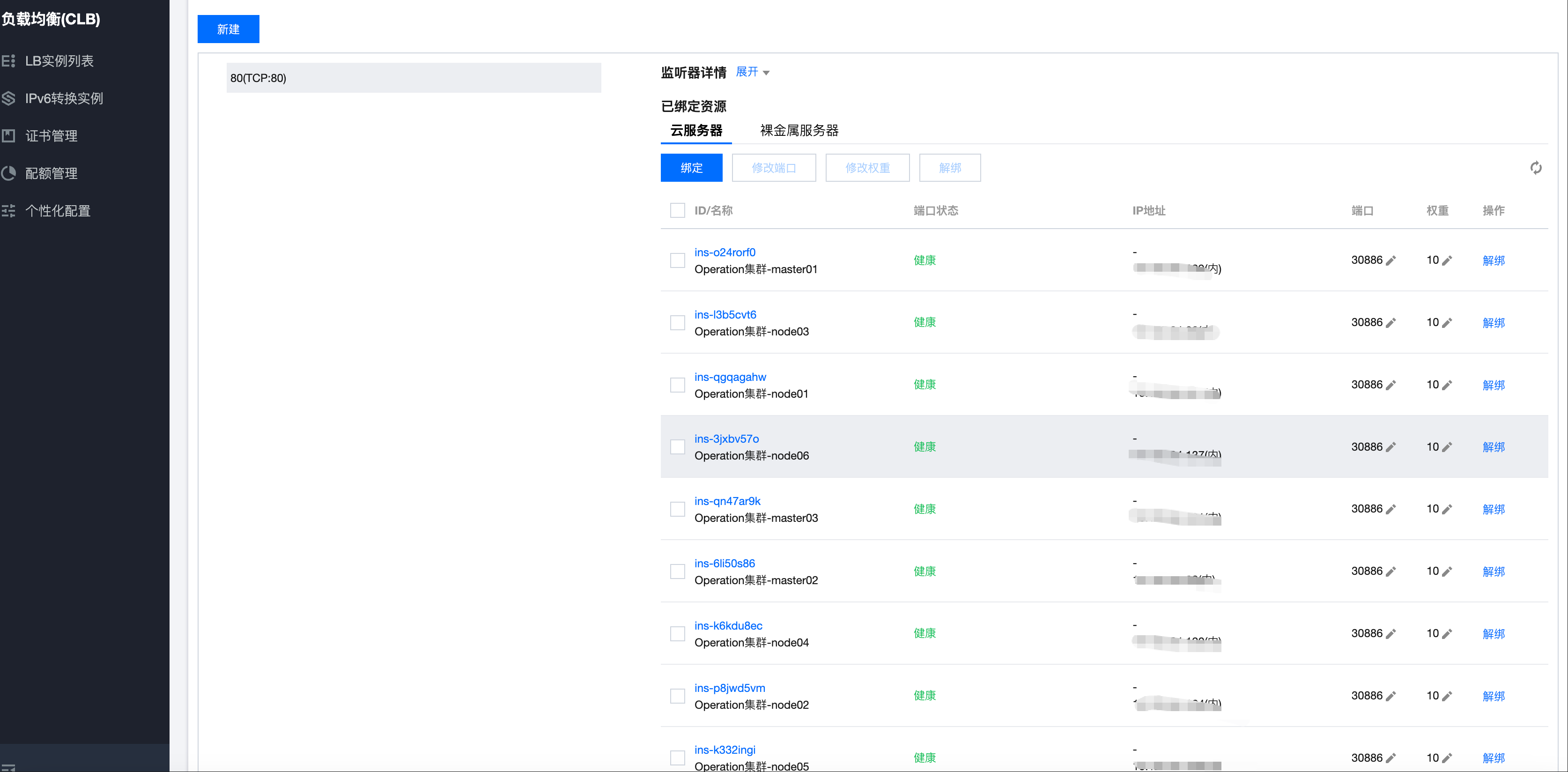Edit weight pencil icon for ins-l3b5cvt6 row
This screenshot has width=1568, height=772.
pos(1448,323)
